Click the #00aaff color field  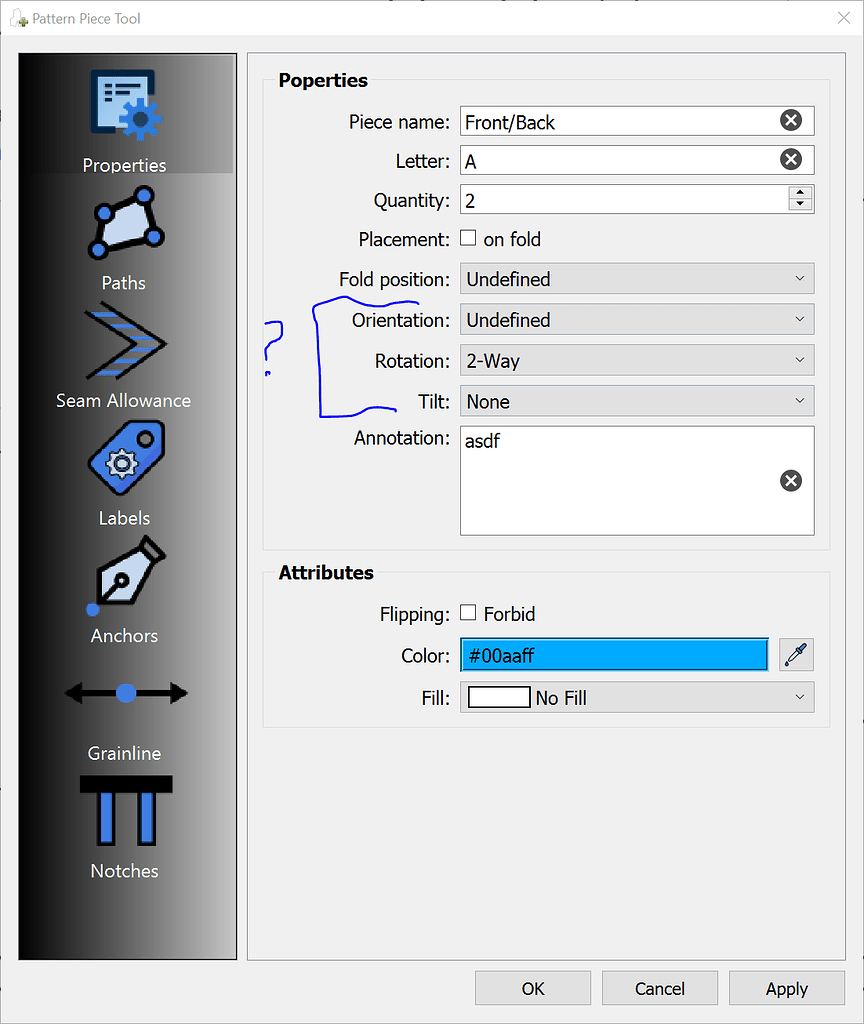(614, 655)
